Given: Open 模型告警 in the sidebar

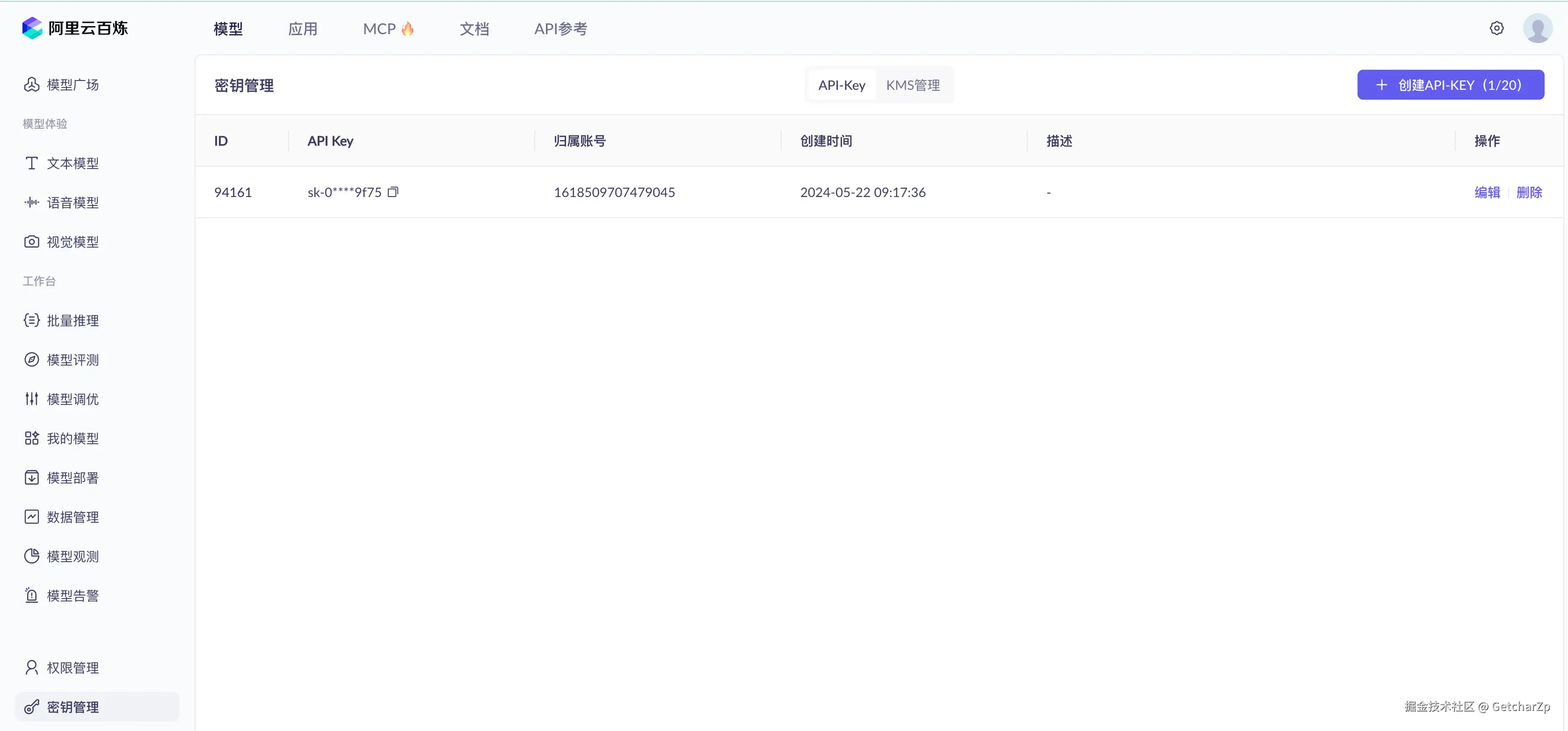Looking at the screenshot, I should click(73, 595).
